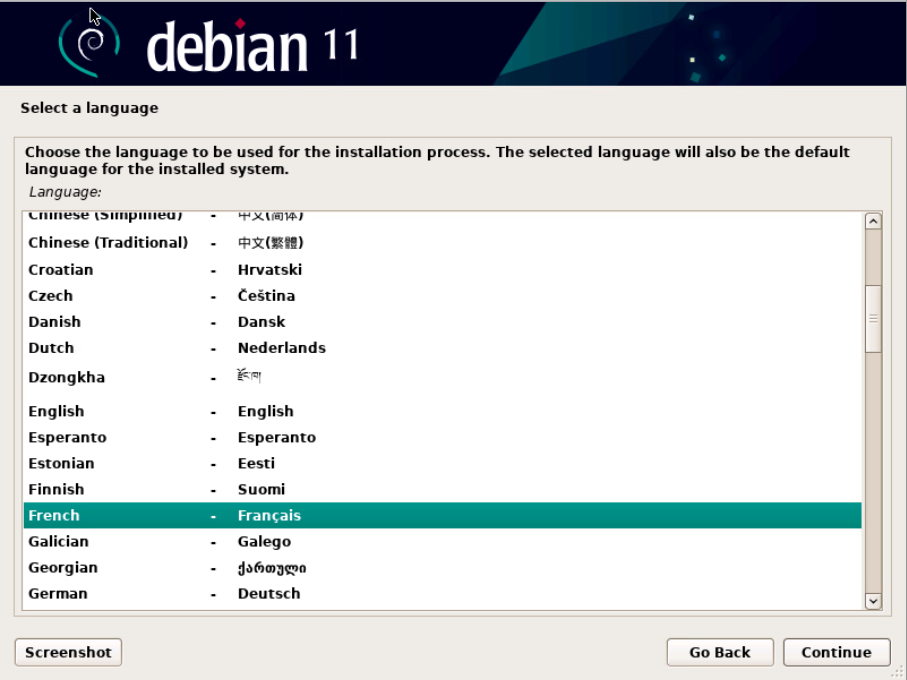Screen dimensions: 907x680
Task: Select Georgian in the language list
Action: pyautogui.click(x=63, y=567)
